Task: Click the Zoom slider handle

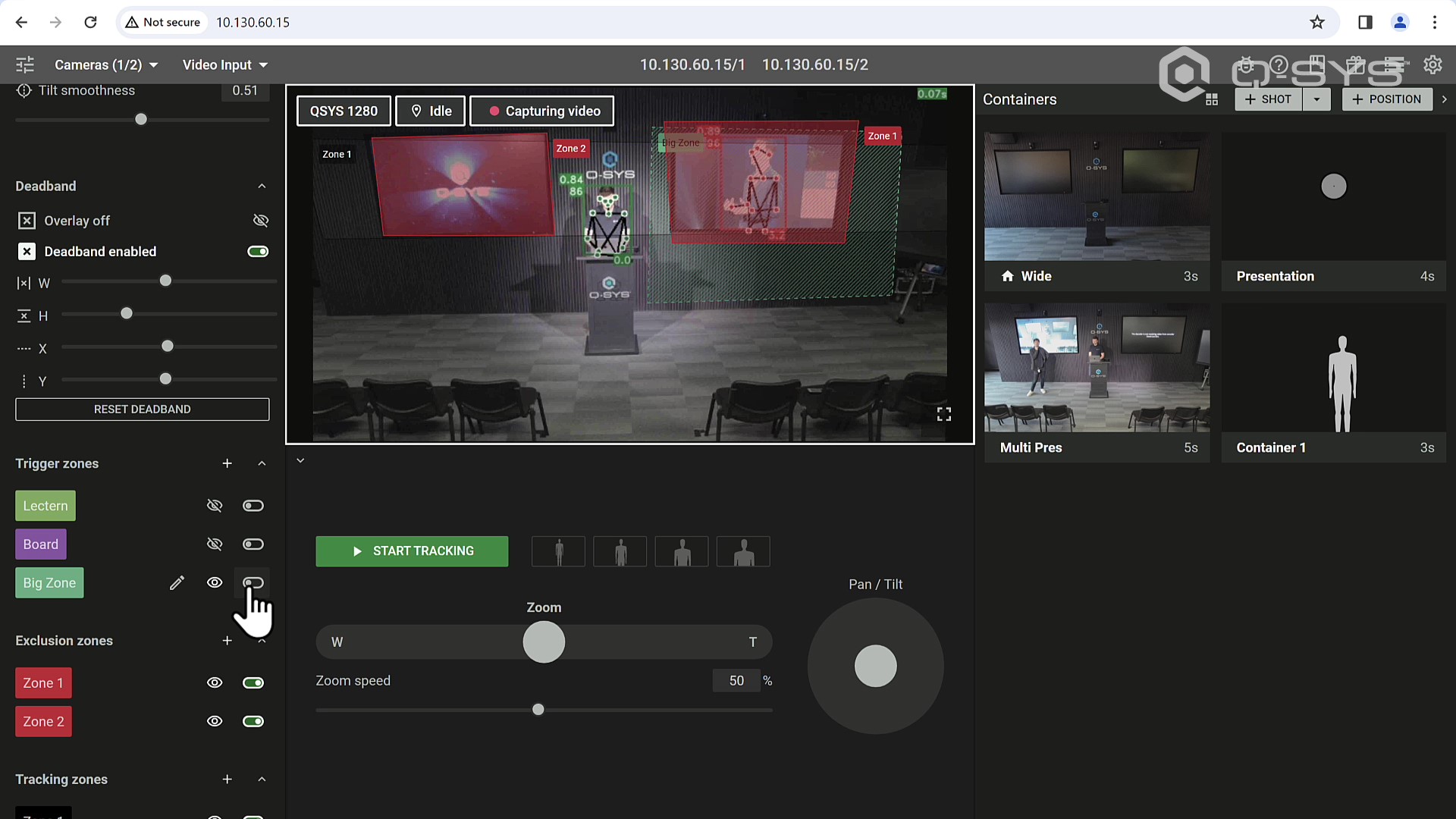Action: pos(544,642)
